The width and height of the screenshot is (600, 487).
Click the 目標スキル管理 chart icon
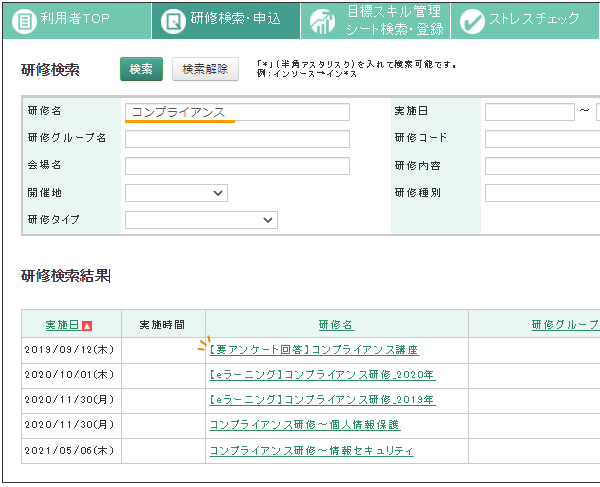click(322, 22)
